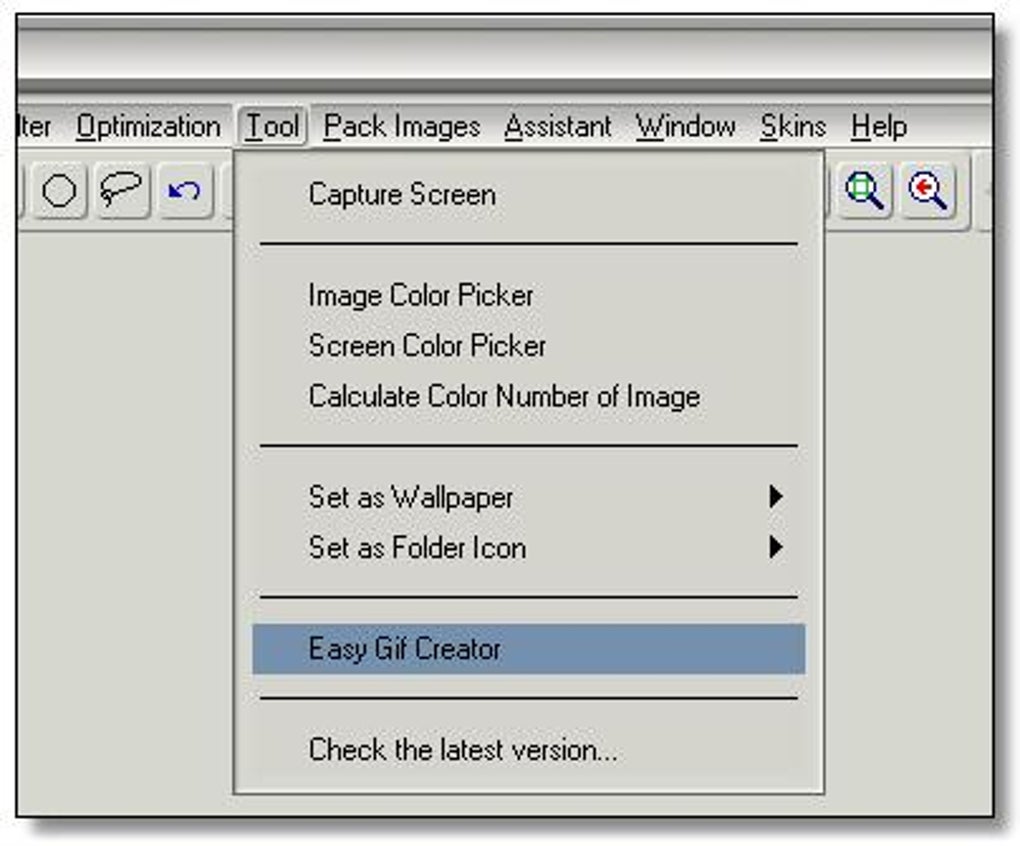Launch Easy Gif Creator from the menu
Image resolution: width=1020 pixels, height=846 pixels.
(x=404, y=649)
